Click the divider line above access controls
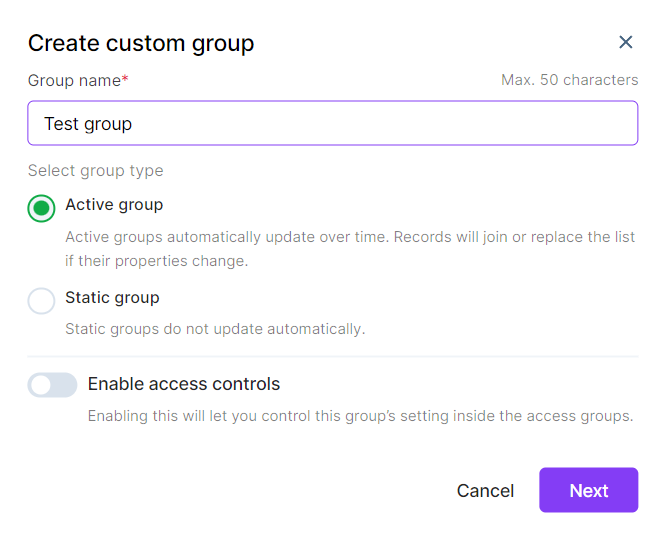This screenshot has height=533, width=671. pos(332,356)
